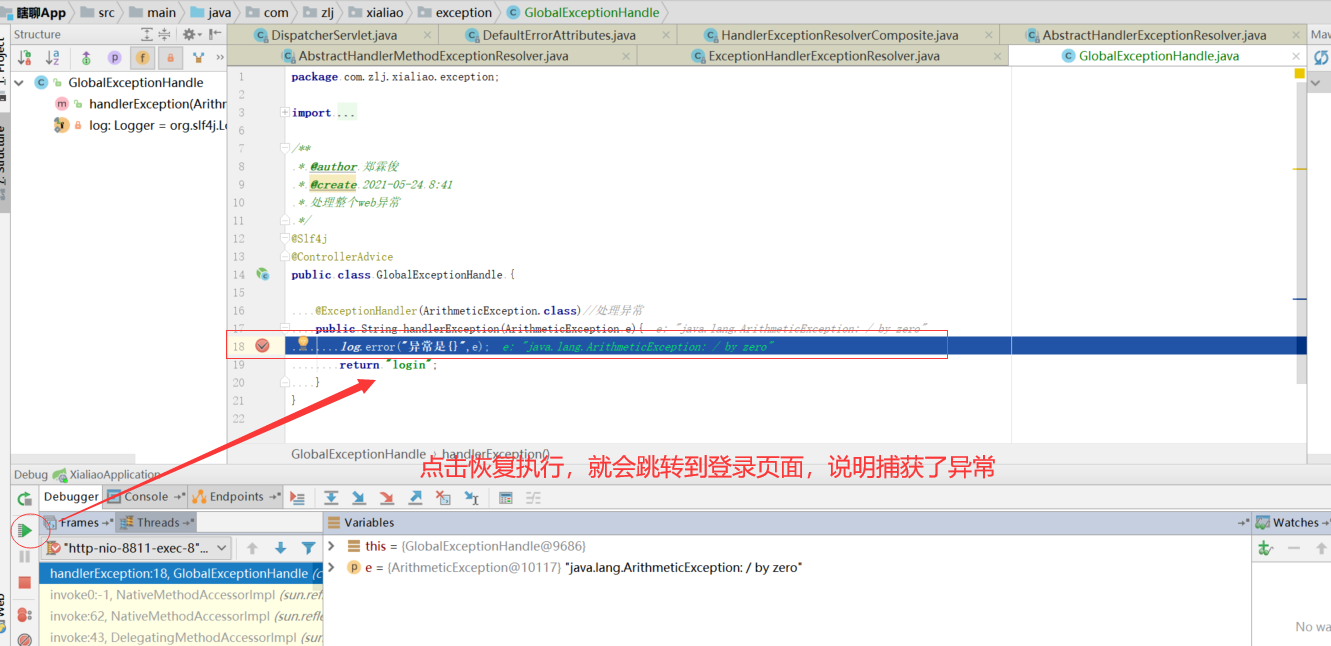Expand the folded import block
This screenshot has height=646, width=1331.
(x=285, y=113)
